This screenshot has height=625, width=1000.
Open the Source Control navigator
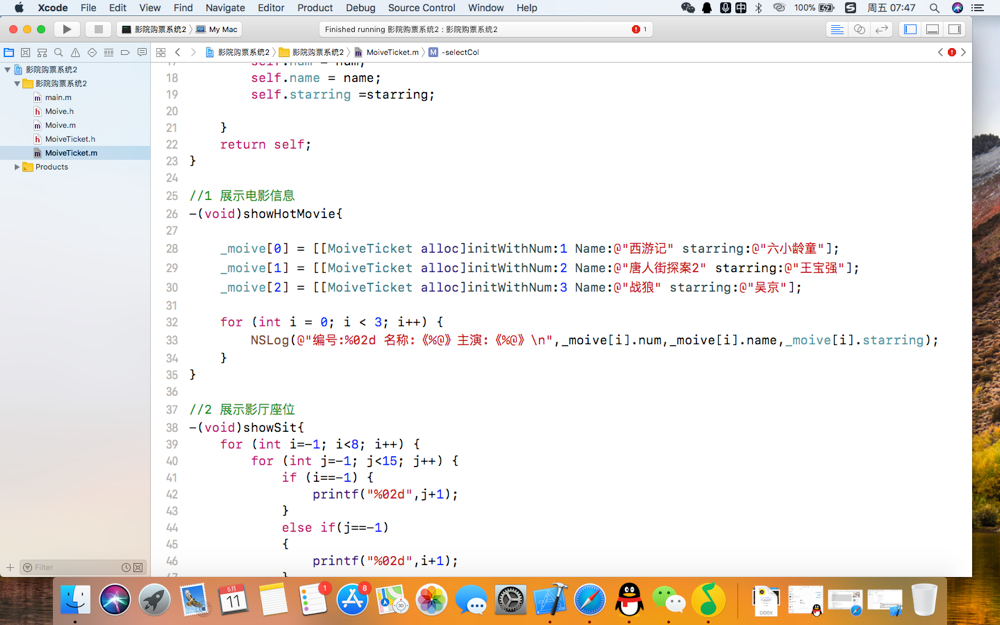pos(26,52)
